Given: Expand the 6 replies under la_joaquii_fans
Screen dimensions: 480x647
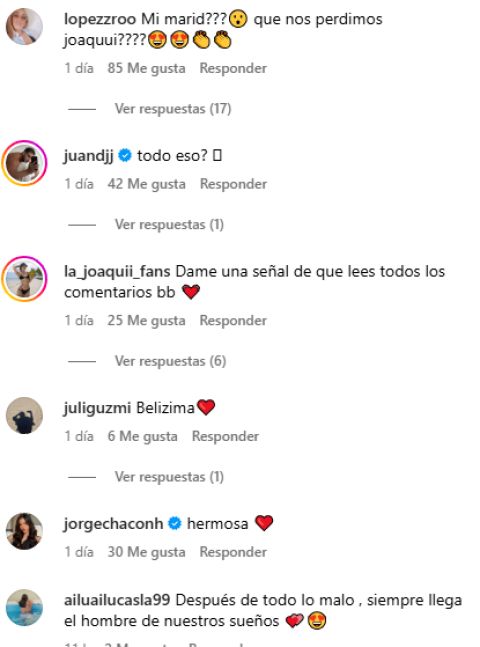Looking at the screenshot, I should (170, 361).
